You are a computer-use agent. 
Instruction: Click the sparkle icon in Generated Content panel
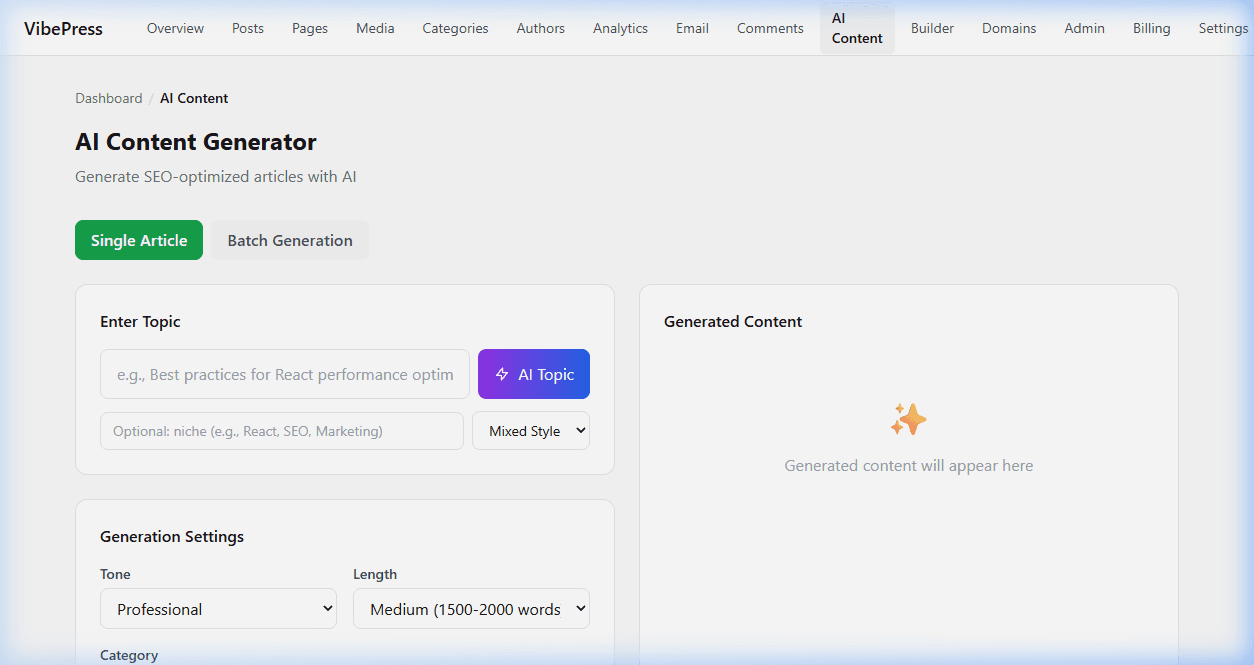(908, 419)
